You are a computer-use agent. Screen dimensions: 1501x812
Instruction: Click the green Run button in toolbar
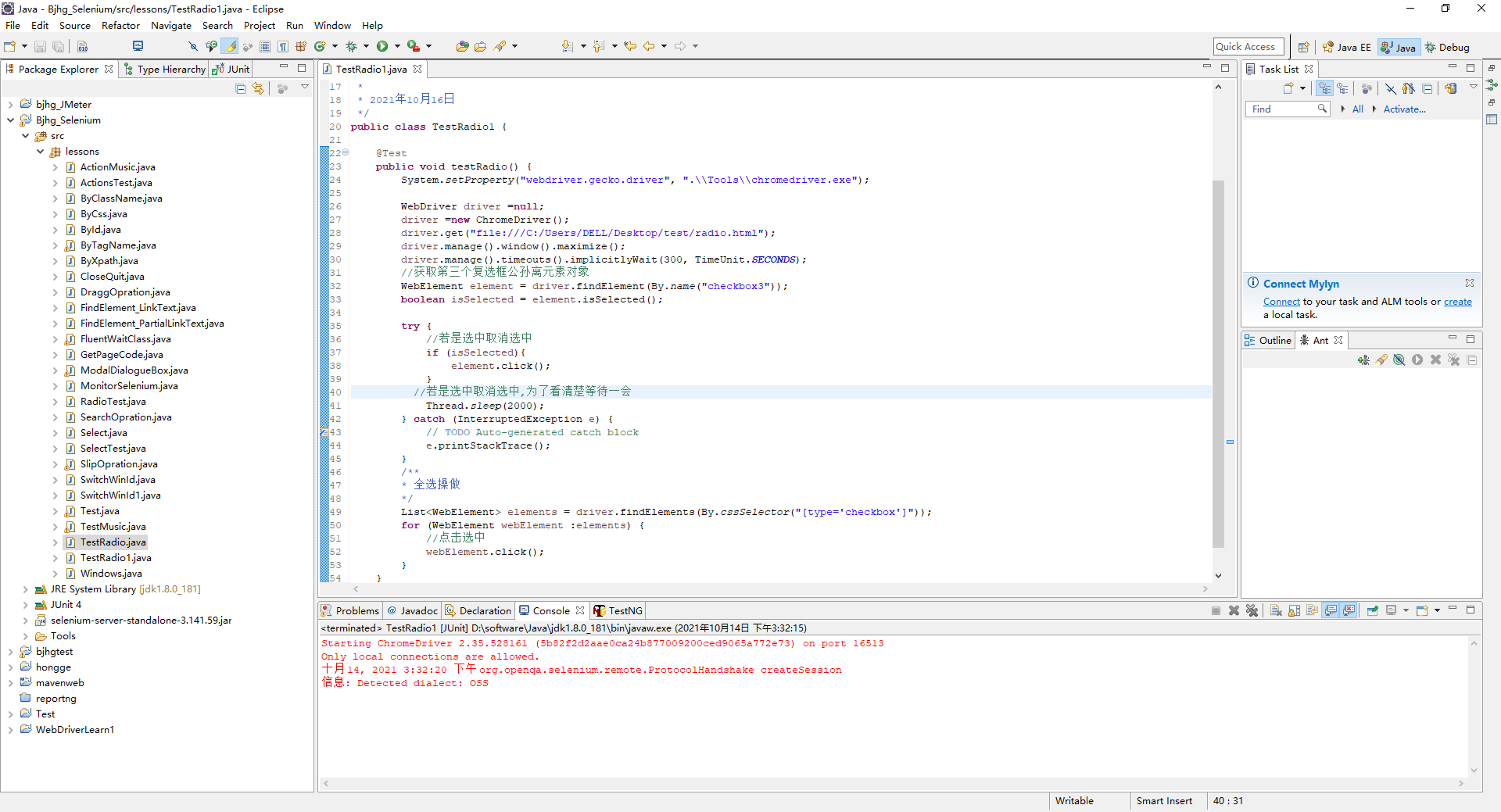click(x=382, y=46)
